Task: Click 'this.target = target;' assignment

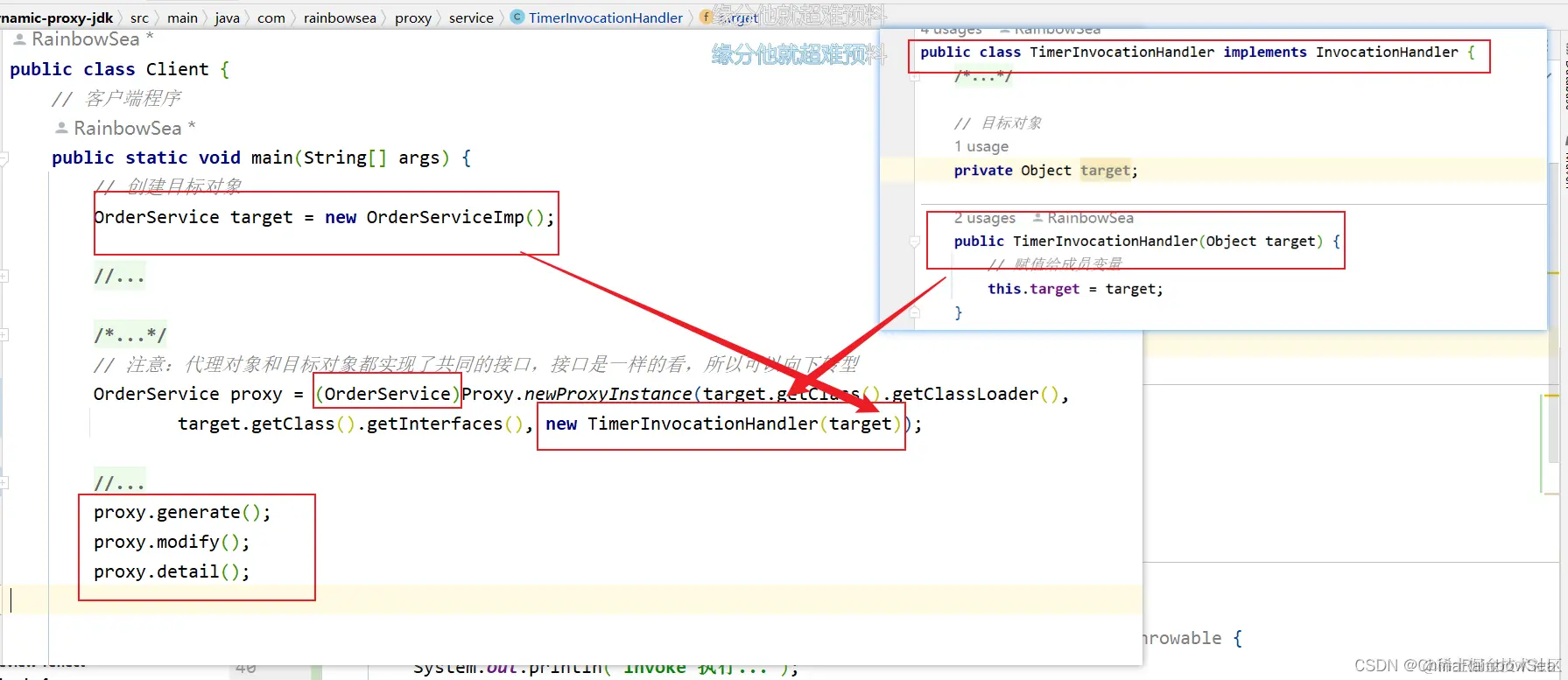Action: tap(1075, 289)
